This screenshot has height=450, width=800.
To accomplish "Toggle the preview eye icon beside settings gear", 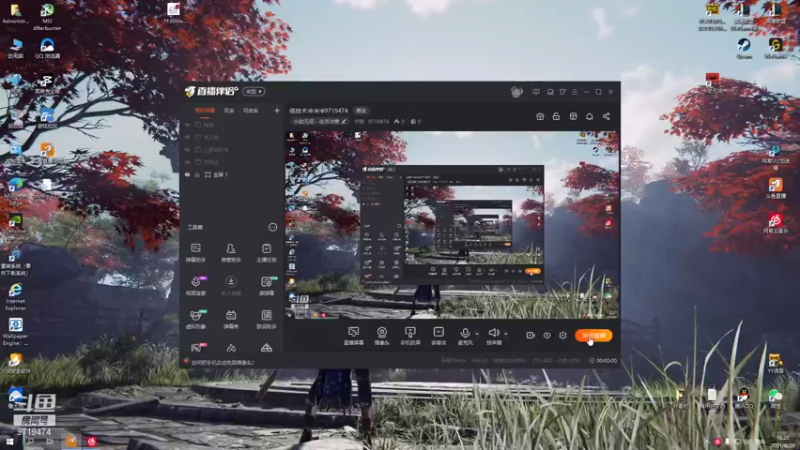I will [x=546, y=335].
